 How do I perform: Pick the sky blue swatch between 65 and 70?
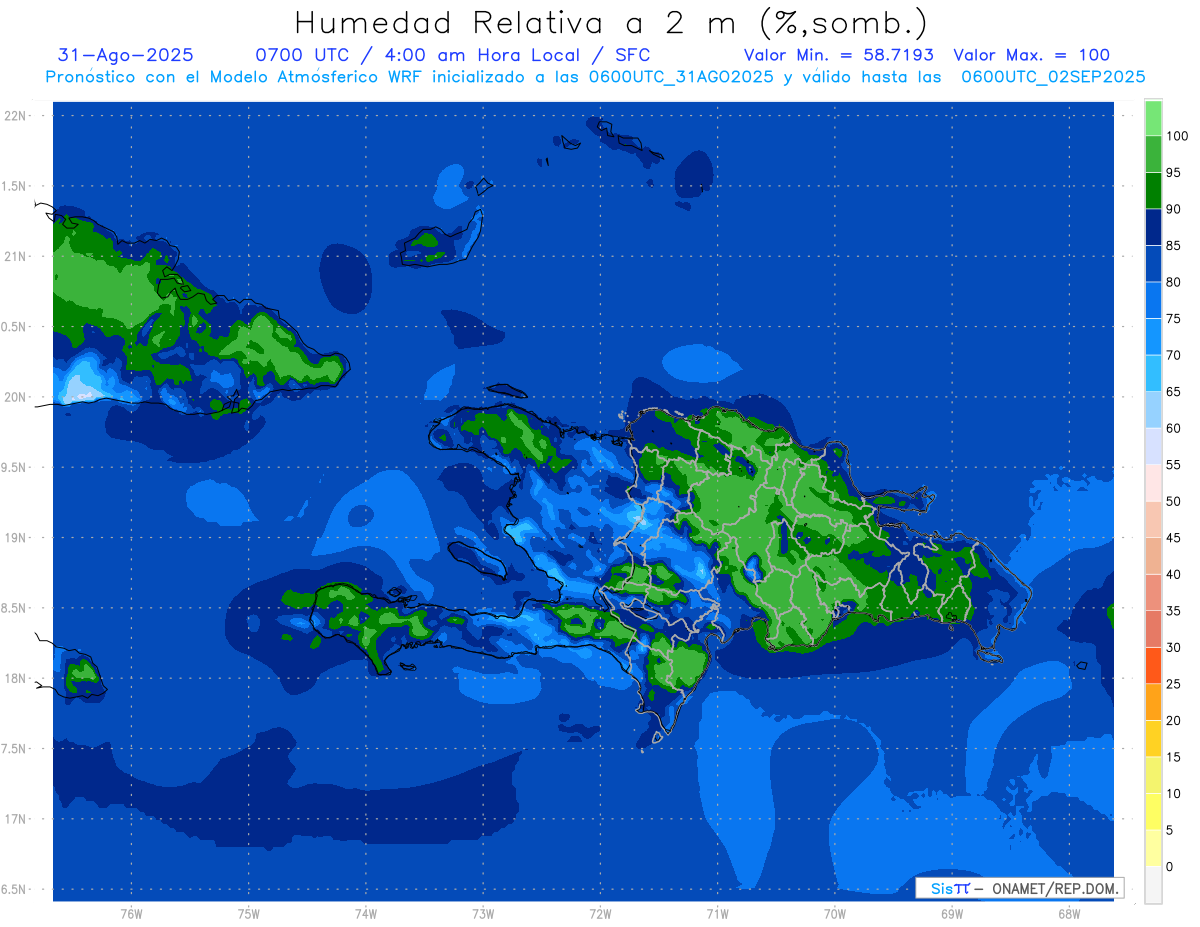point(1153,373)
